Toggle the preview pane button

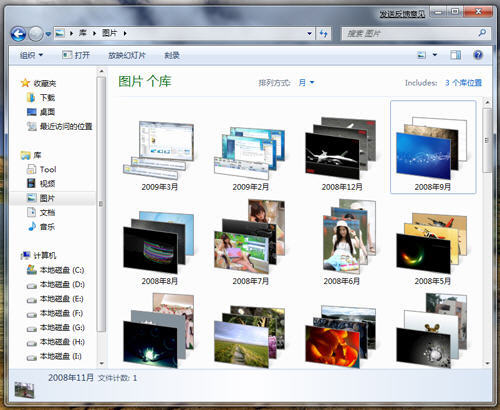(x=456, y=55)
